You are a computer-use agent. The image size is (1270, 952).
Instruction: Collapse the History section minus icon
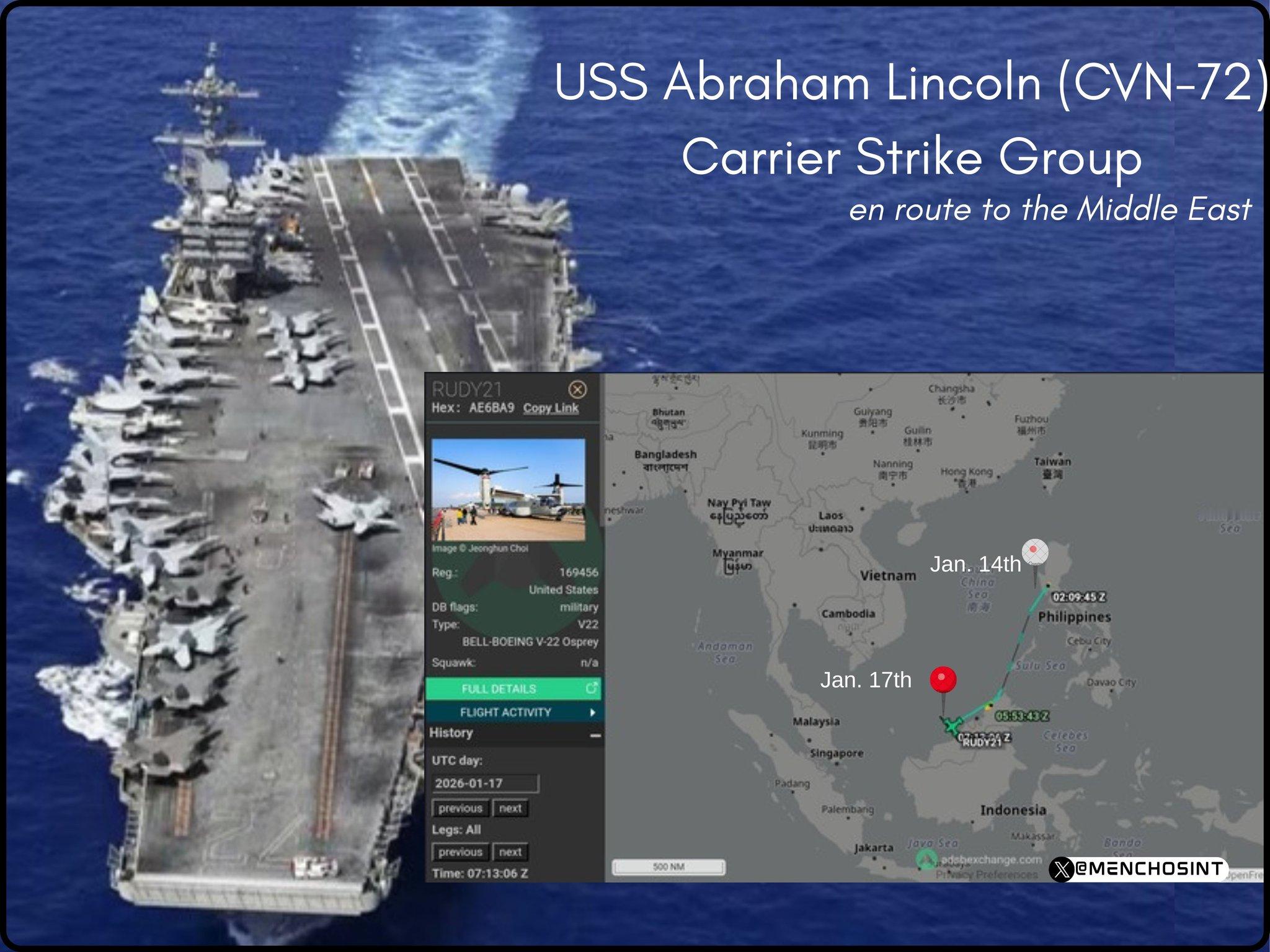[x=595, y=735]
